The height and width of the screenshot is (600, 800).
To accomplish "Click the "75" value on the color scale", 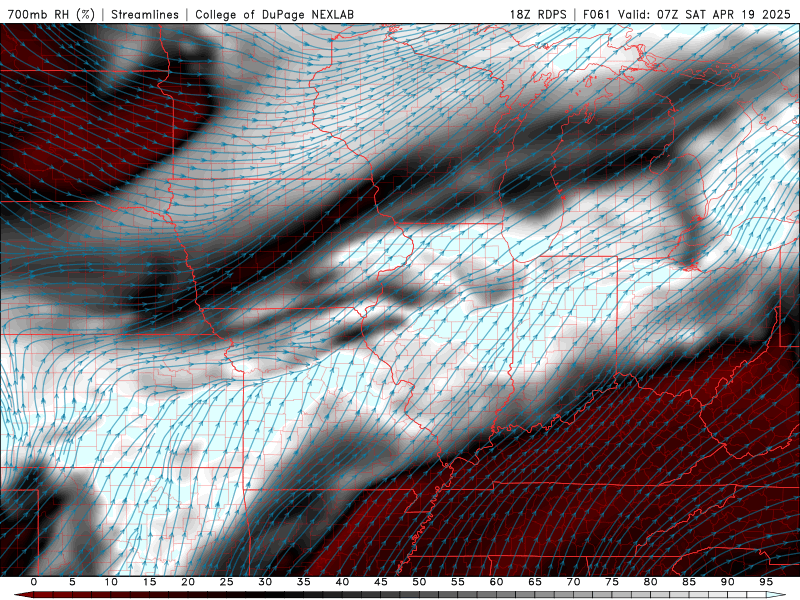I will 612,582.
